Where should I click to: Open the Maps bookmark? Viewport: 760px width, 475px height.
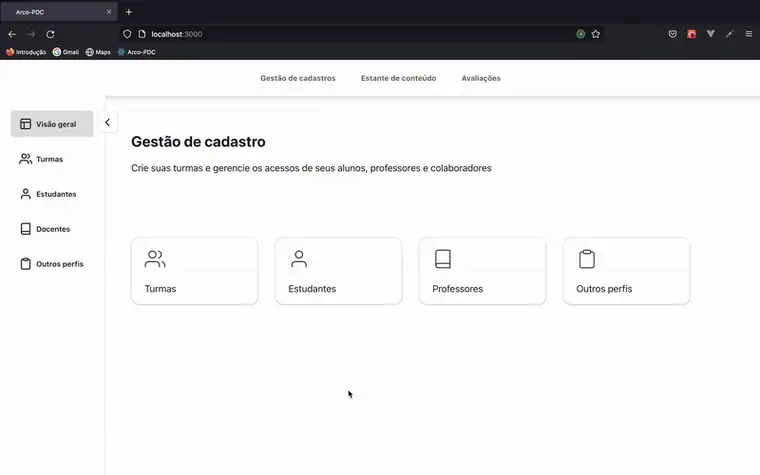(98, 52)
